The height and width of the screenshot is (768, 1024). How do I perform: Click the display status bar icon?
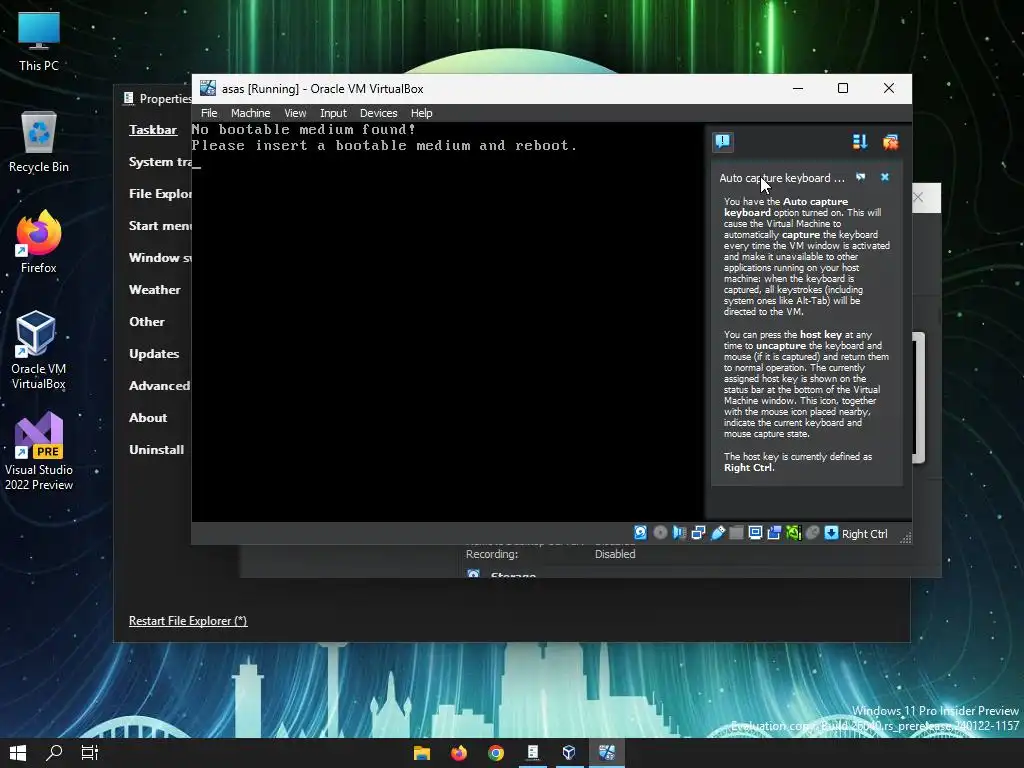pyautogui.click(x=755, y=533)
